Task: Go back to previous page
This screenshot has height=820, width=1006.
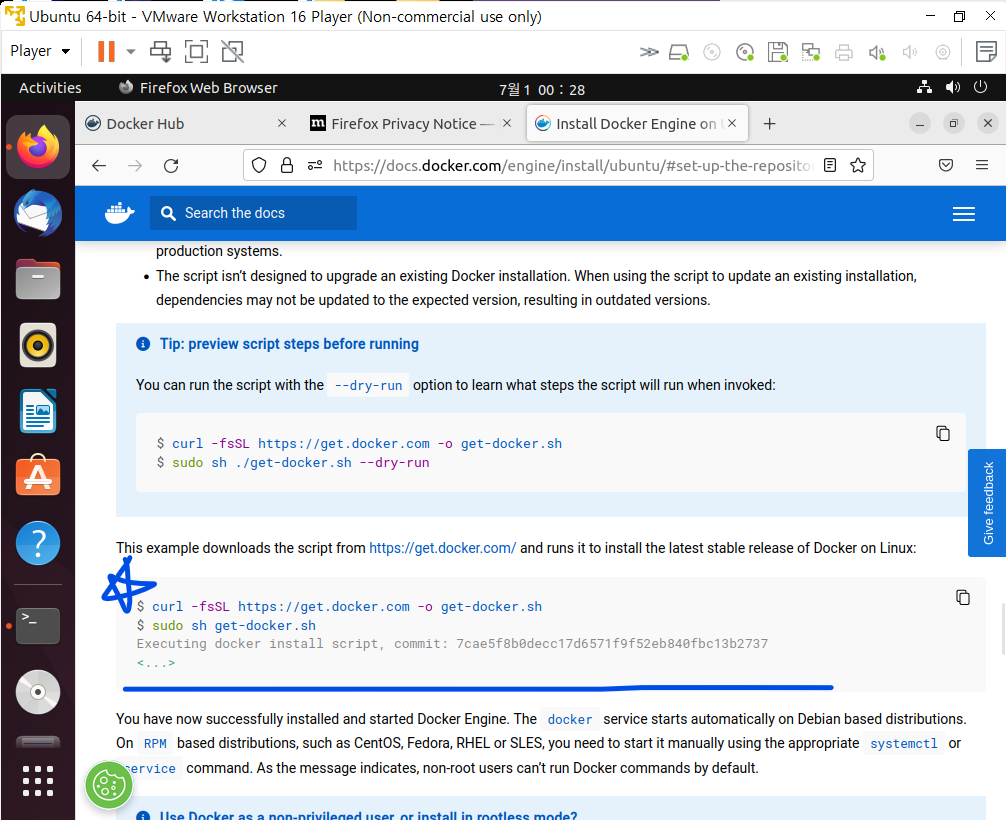Action: tap(99, 166)
